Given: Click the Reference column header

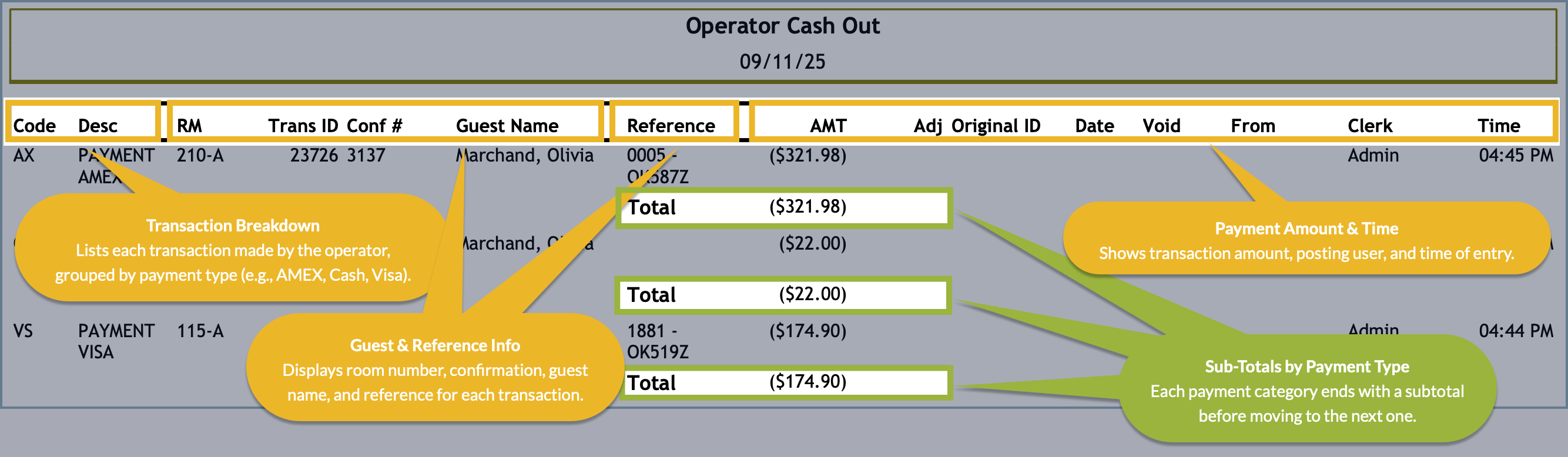Looking at the screenshot, I should 670,126.
